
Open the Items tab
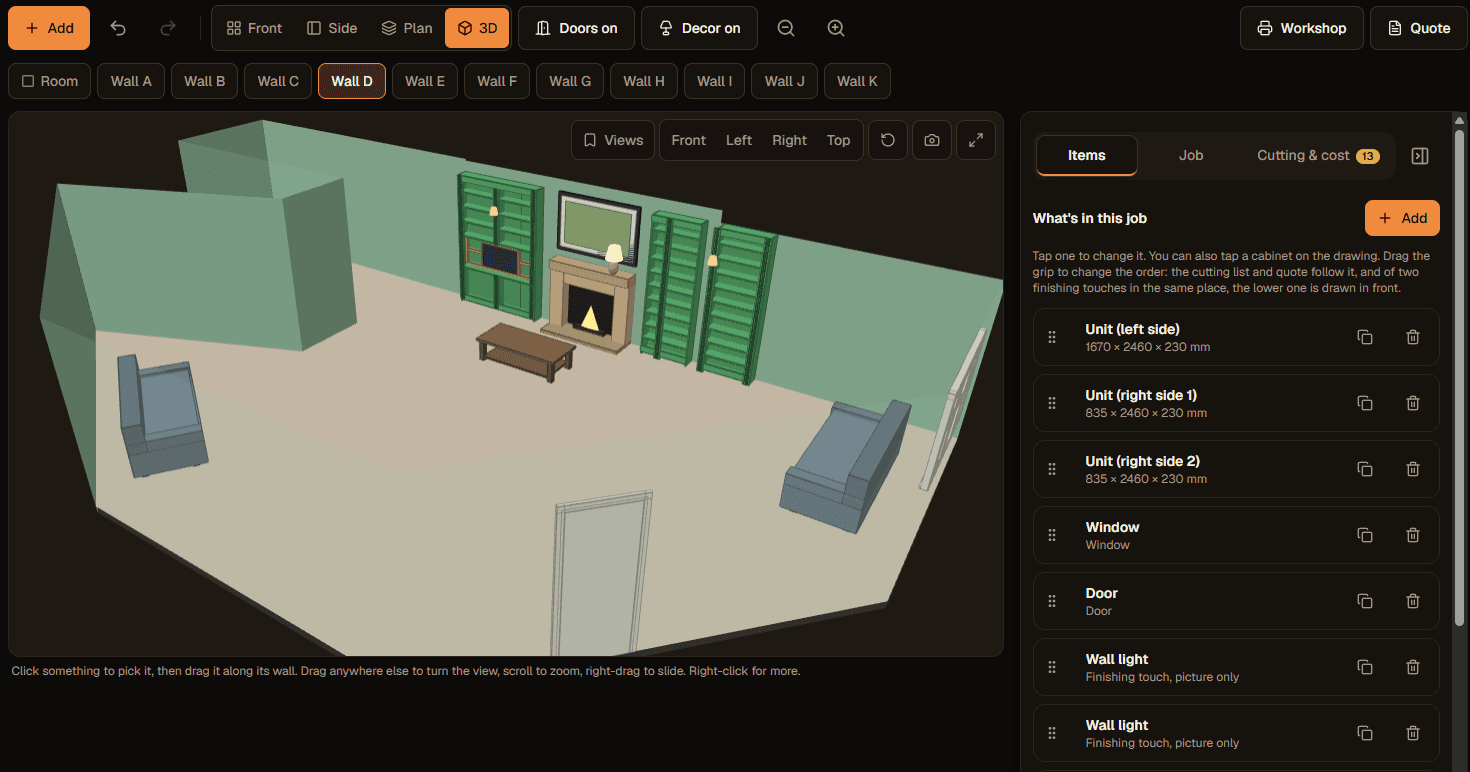[x=1086, y=155]
